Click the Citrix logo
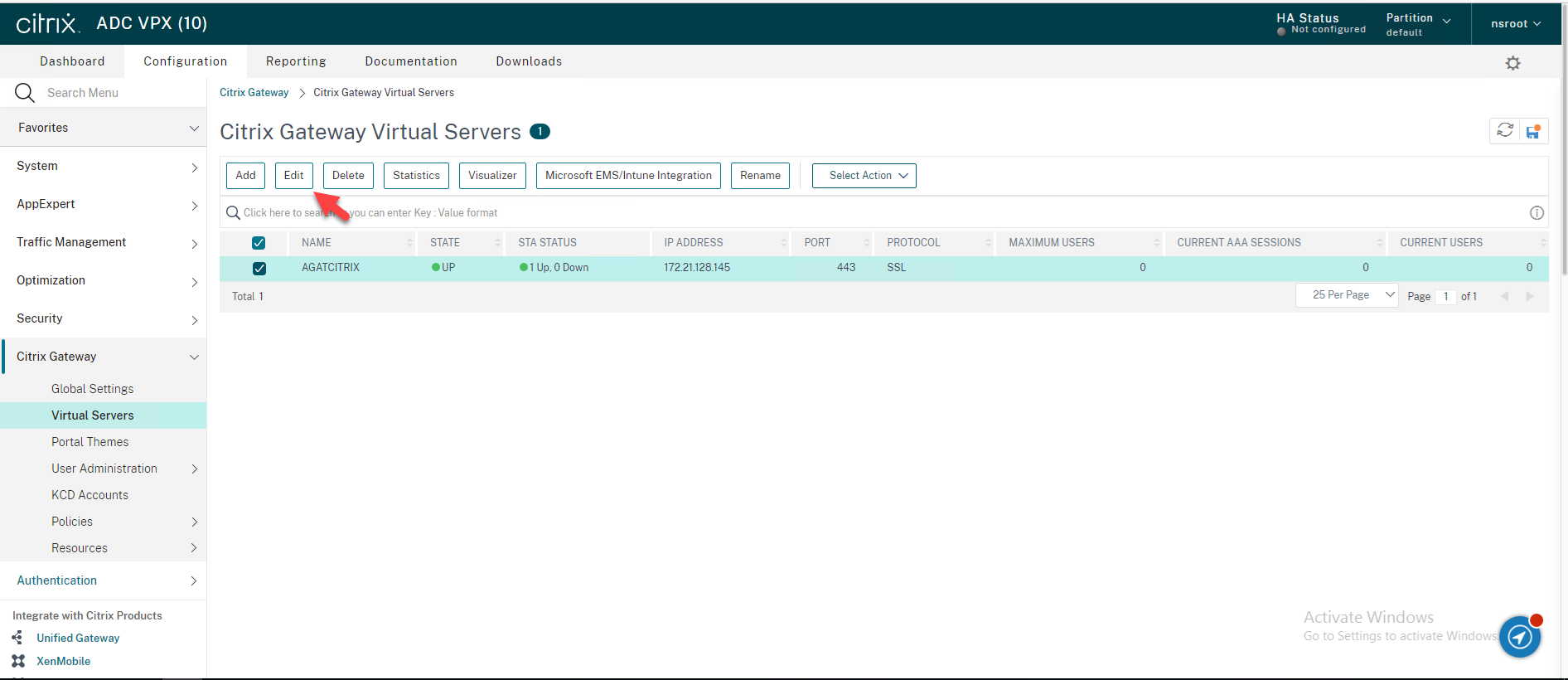This screenshot has width=1568, height=680. click(x=48, y=23)
